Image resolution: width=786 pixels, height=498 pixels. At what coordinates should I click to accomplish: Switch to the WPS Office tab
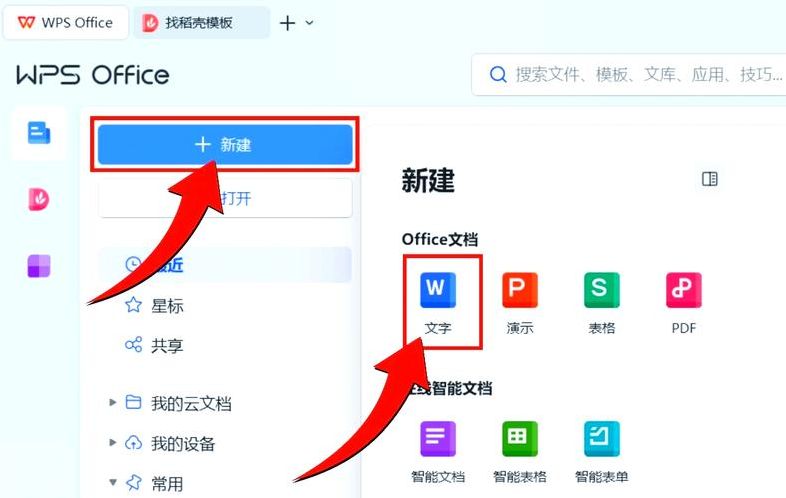66,23
